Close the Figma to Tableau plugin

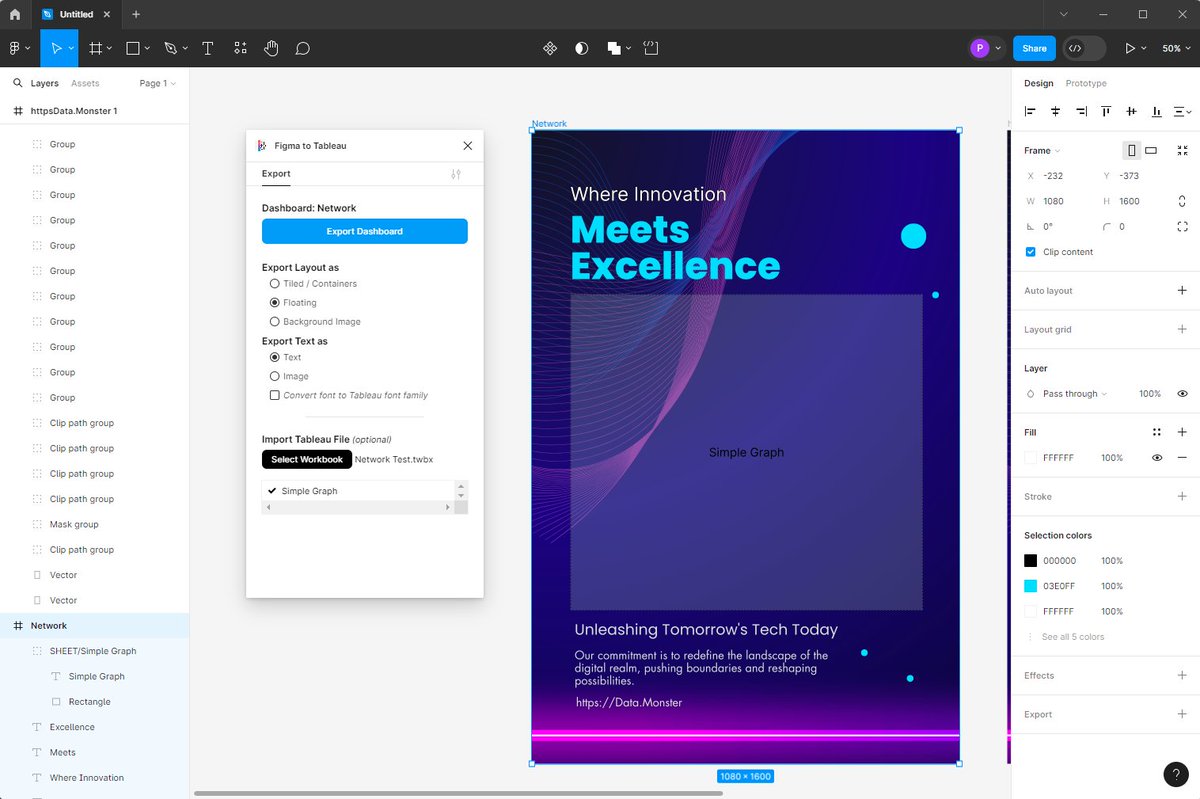tap(468, 146)
